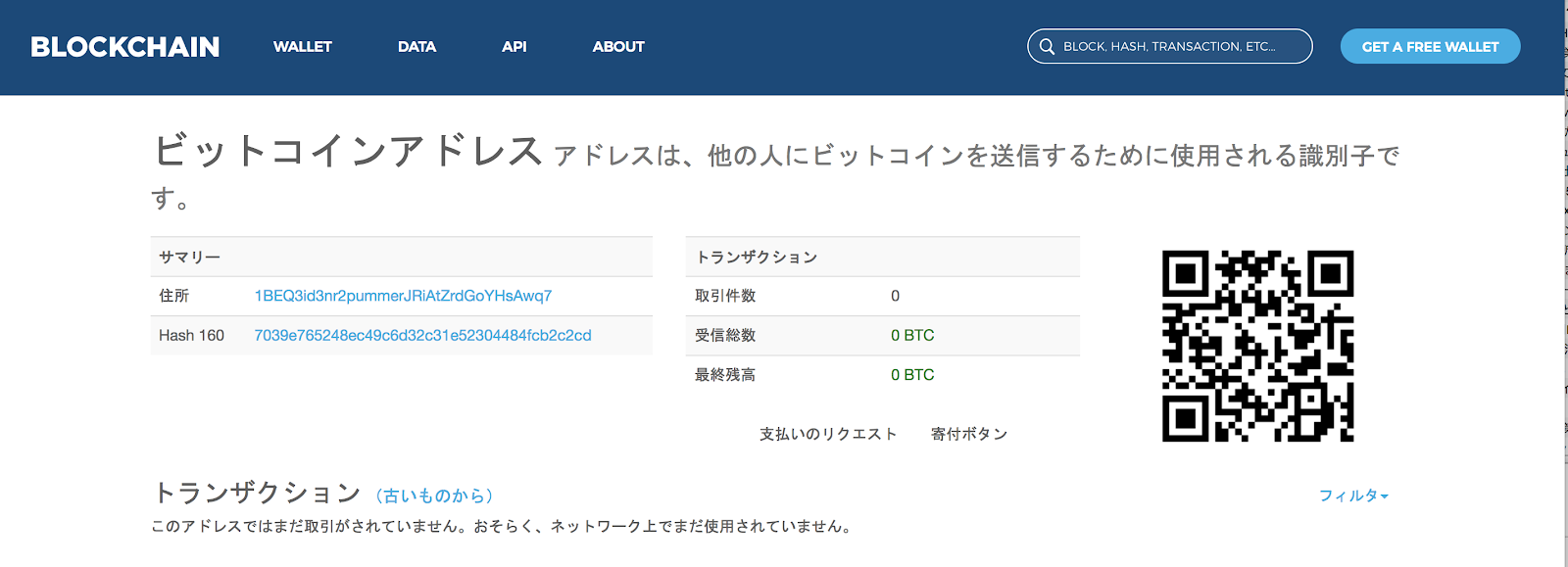Select ABOUT in the top navigation
The height and width of the screenshot is (567, 1568).
click(618, 47)
